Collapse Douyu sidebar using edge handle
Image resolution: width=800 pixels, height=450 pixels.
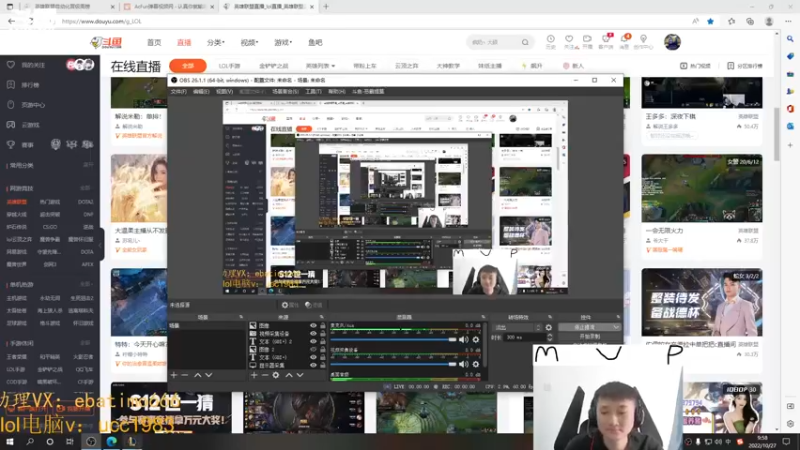pyautogui.click(x=101, y=244)
